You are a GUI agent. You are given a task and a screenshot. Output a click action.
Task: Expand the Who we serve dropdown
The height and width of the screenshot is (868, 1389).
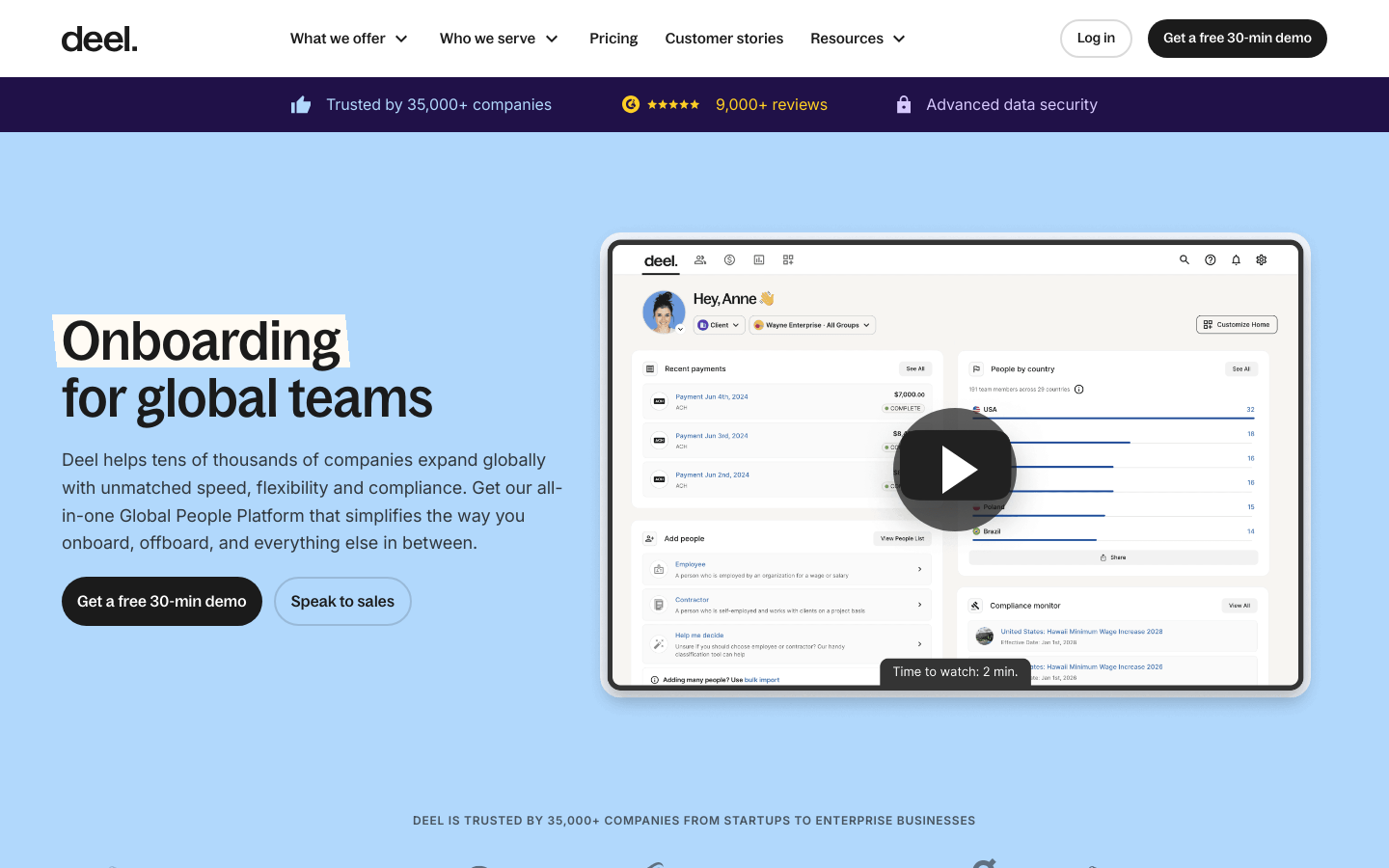coord(499,39)
